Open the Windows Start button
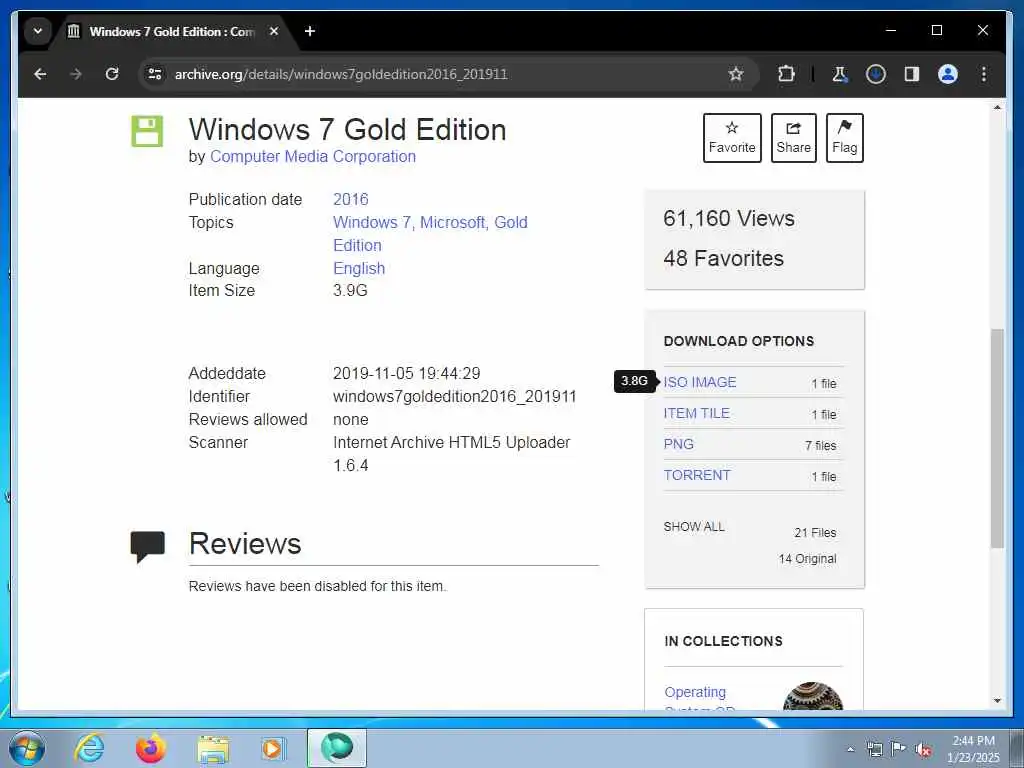This screenshot has width=1024, height=768. 27,748
